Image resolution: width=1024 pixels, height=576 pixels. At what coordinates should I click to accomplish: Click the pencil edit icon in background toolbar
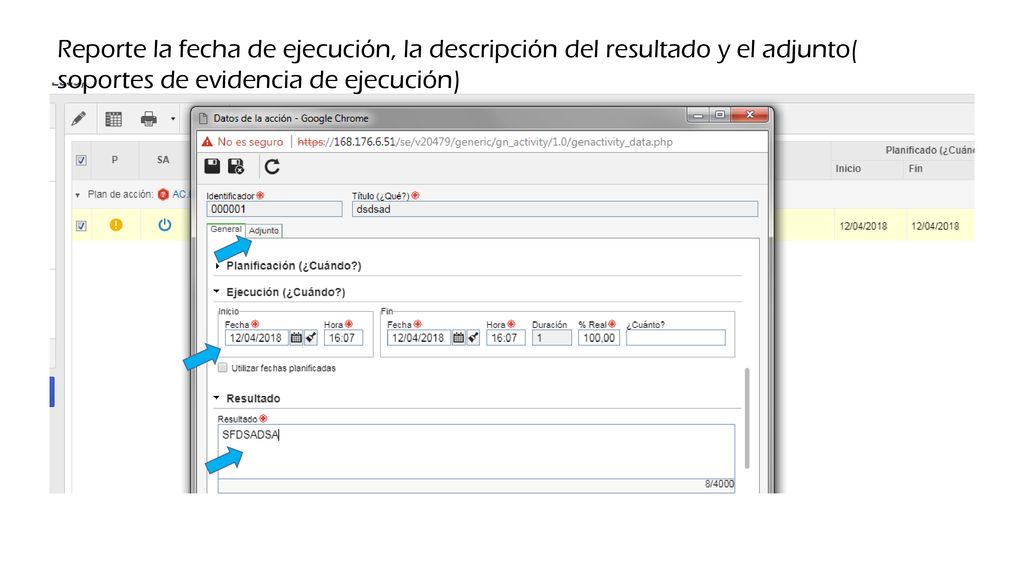(79, 119)
